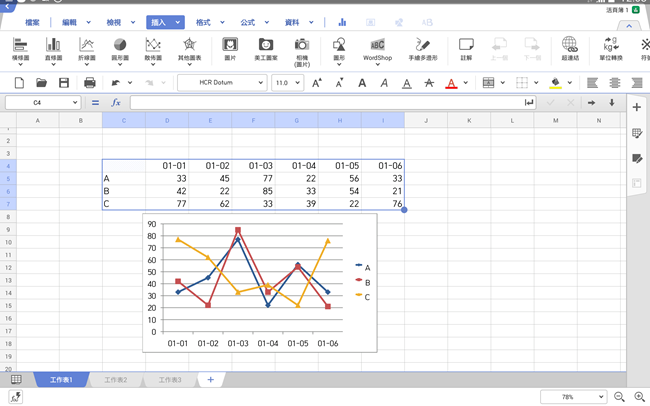650x406 pixels.
Task: Open the 檔案 menu
Action: pos(32,22)
